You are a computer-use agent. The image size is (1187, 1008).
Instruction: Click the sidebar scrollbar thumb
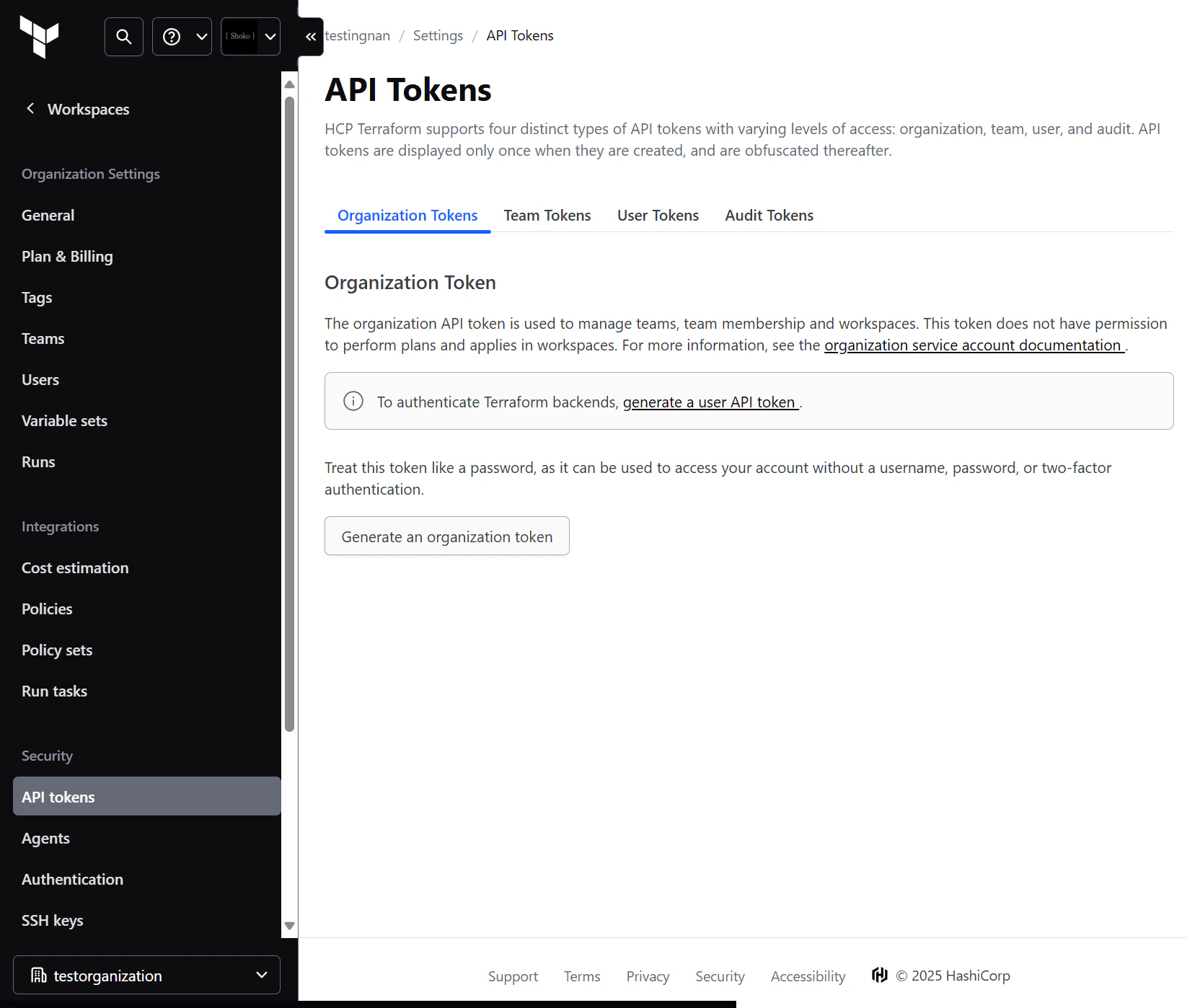290,414
